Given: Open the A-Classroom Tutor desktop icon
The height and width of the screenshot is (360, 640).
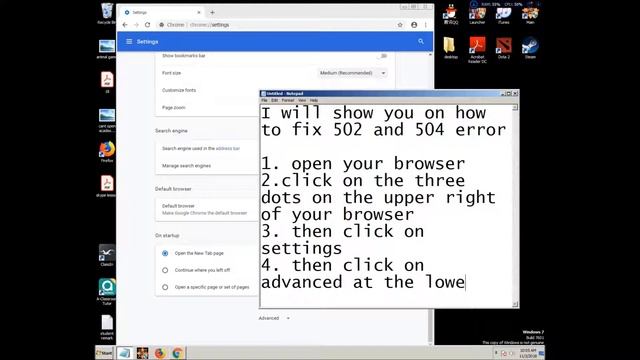Looking at the screenshot, I should pos(107,291).
